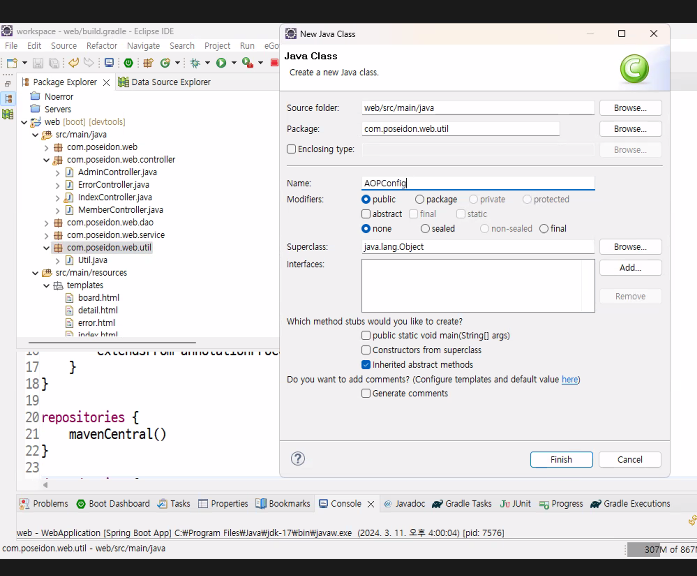Browse for the source folder
The width and height of the screenshot is (697, 576).
click(x=630, y=108)
